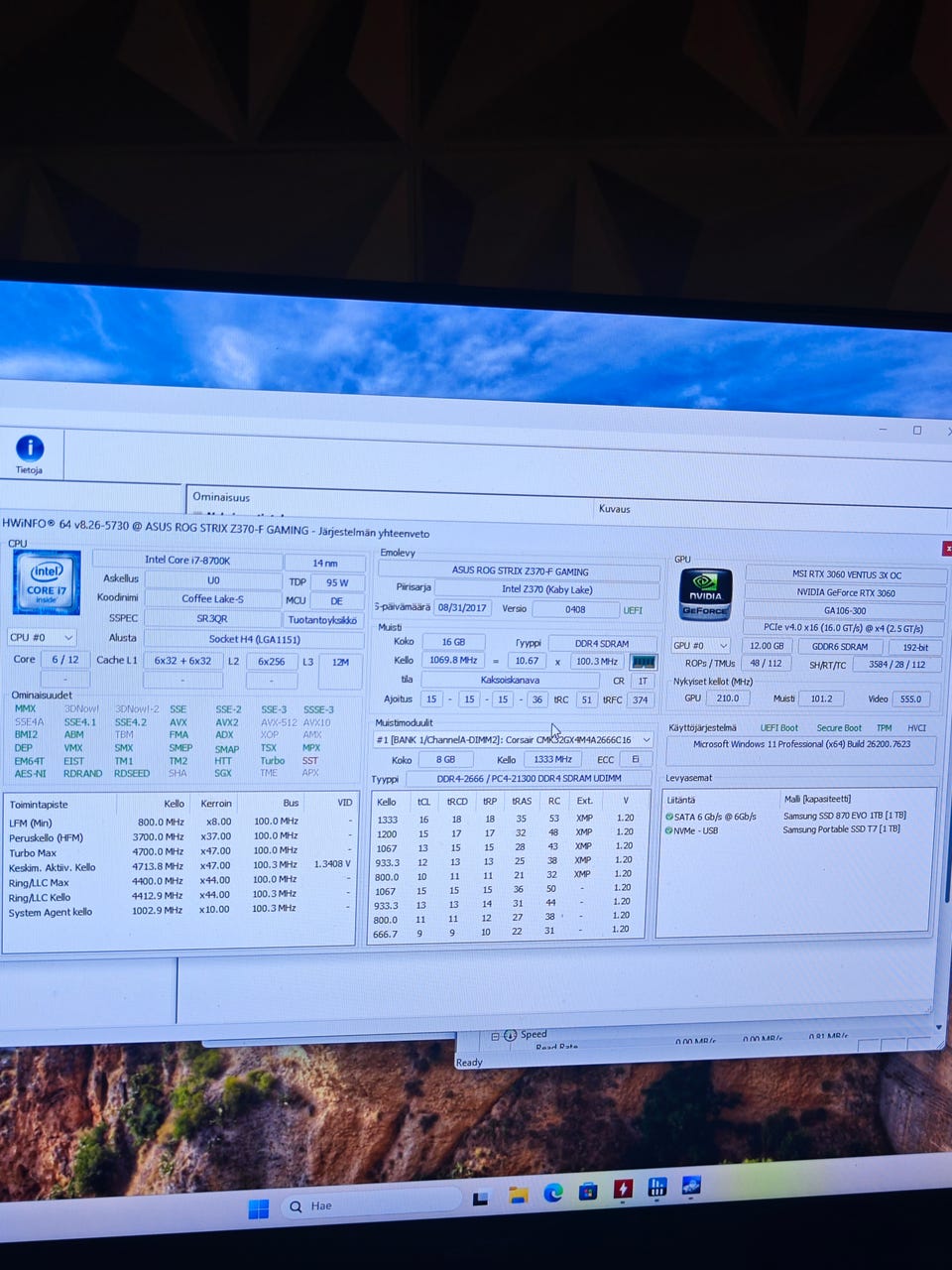Viewport: 952px width, 1270px height.
Task: Click the 1.3408 V VID value
Action: coord(332,864)
